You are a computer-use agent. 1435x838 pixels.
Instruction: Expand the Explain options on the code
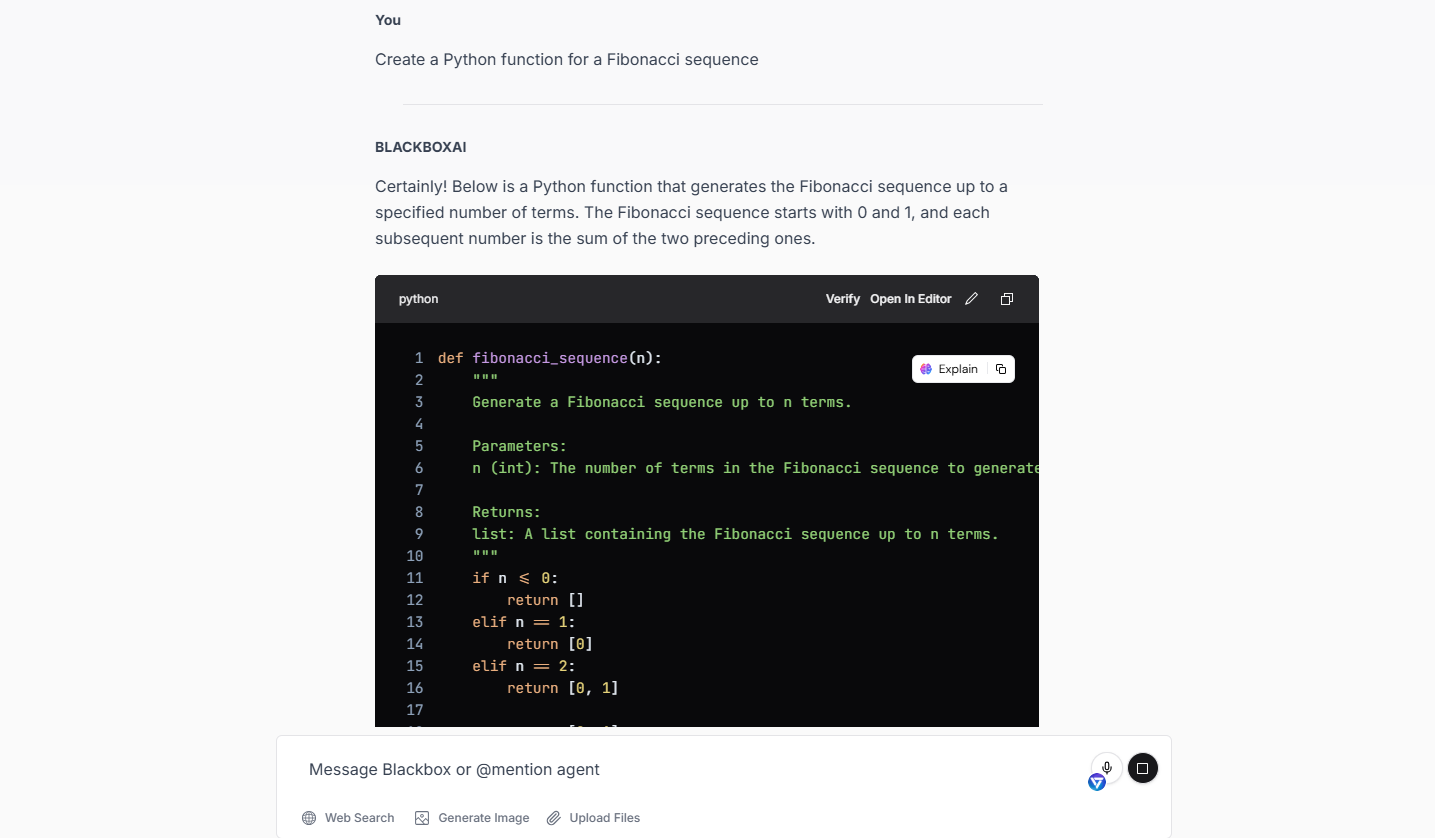[949, 368]
